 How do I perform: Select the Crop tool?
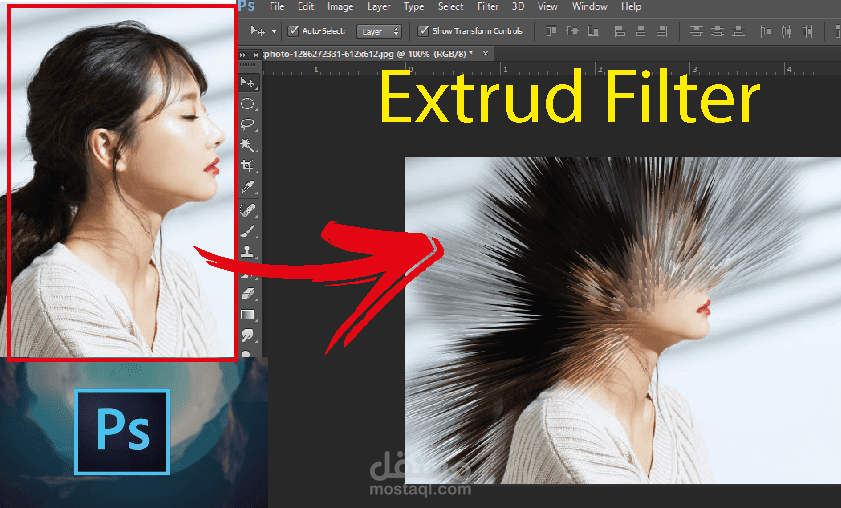click(x=248, y=166)
